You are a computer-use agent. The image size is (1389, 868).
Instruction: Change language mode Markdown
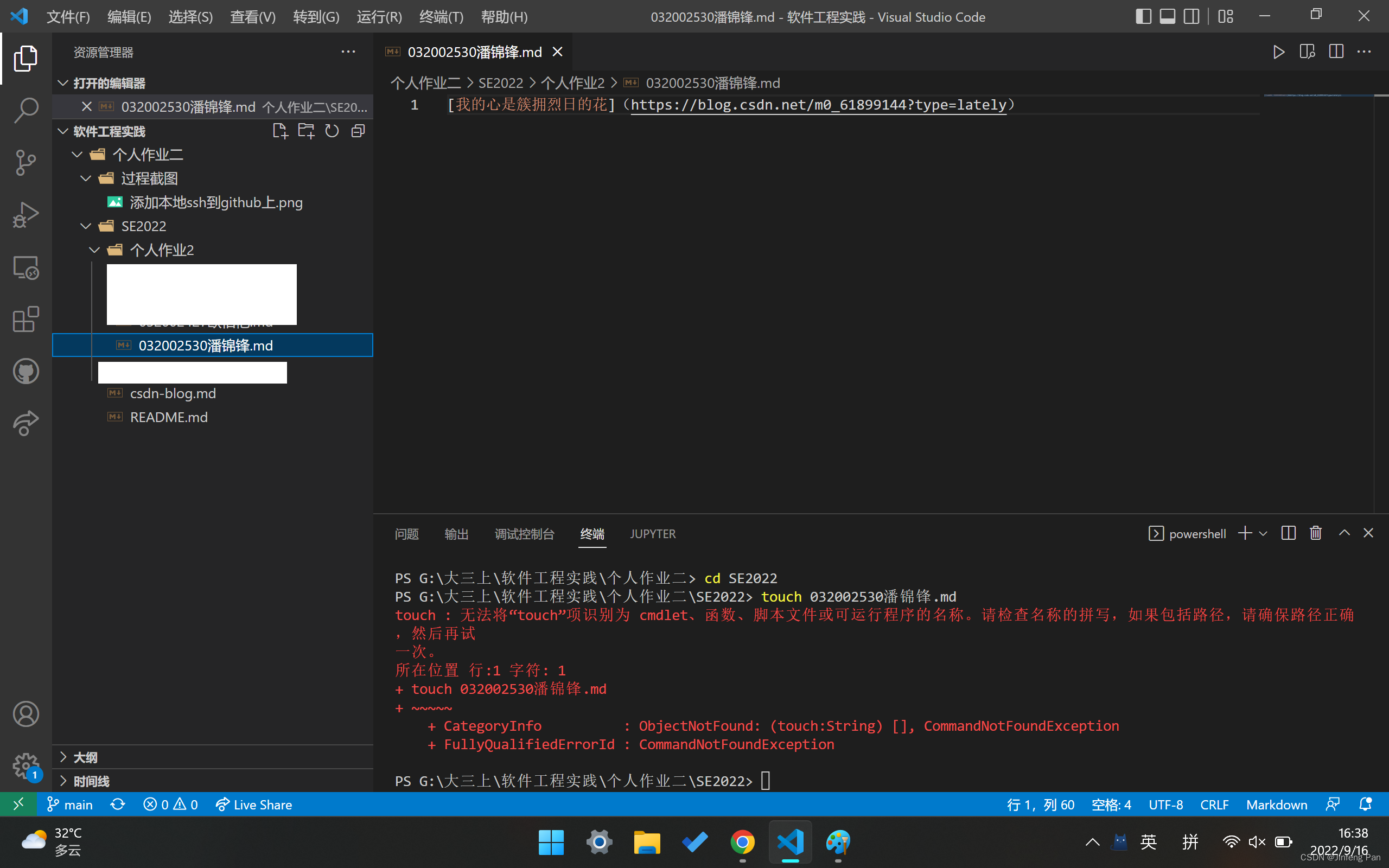click(x=1277, y=805)
